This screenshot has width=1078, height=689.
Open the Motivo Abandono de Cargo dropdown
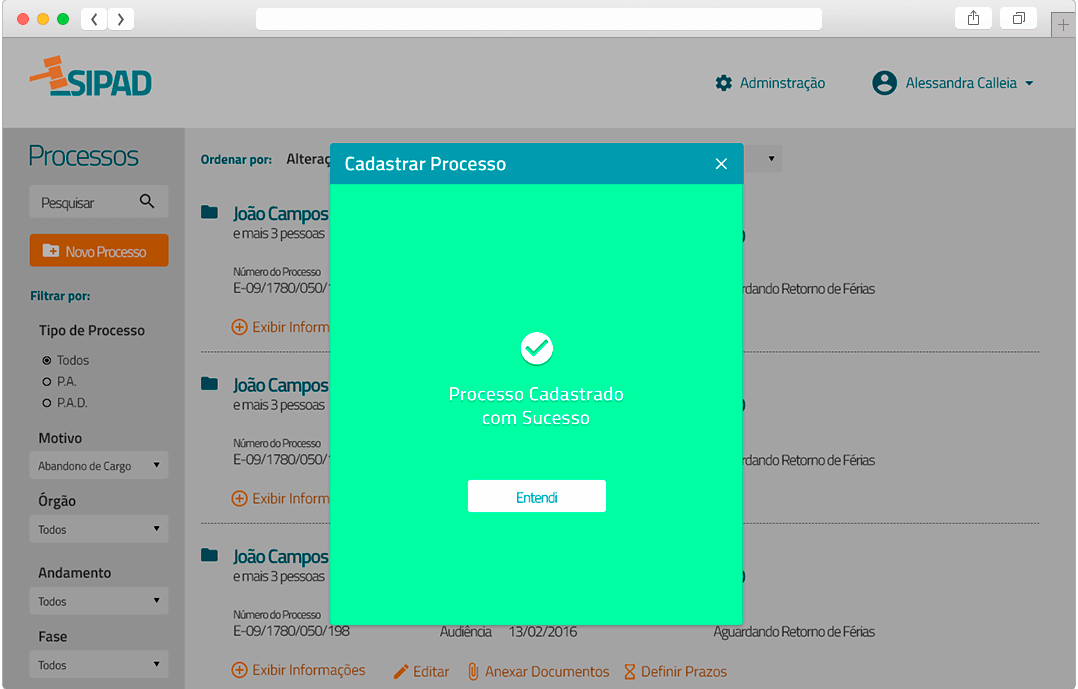99,466
